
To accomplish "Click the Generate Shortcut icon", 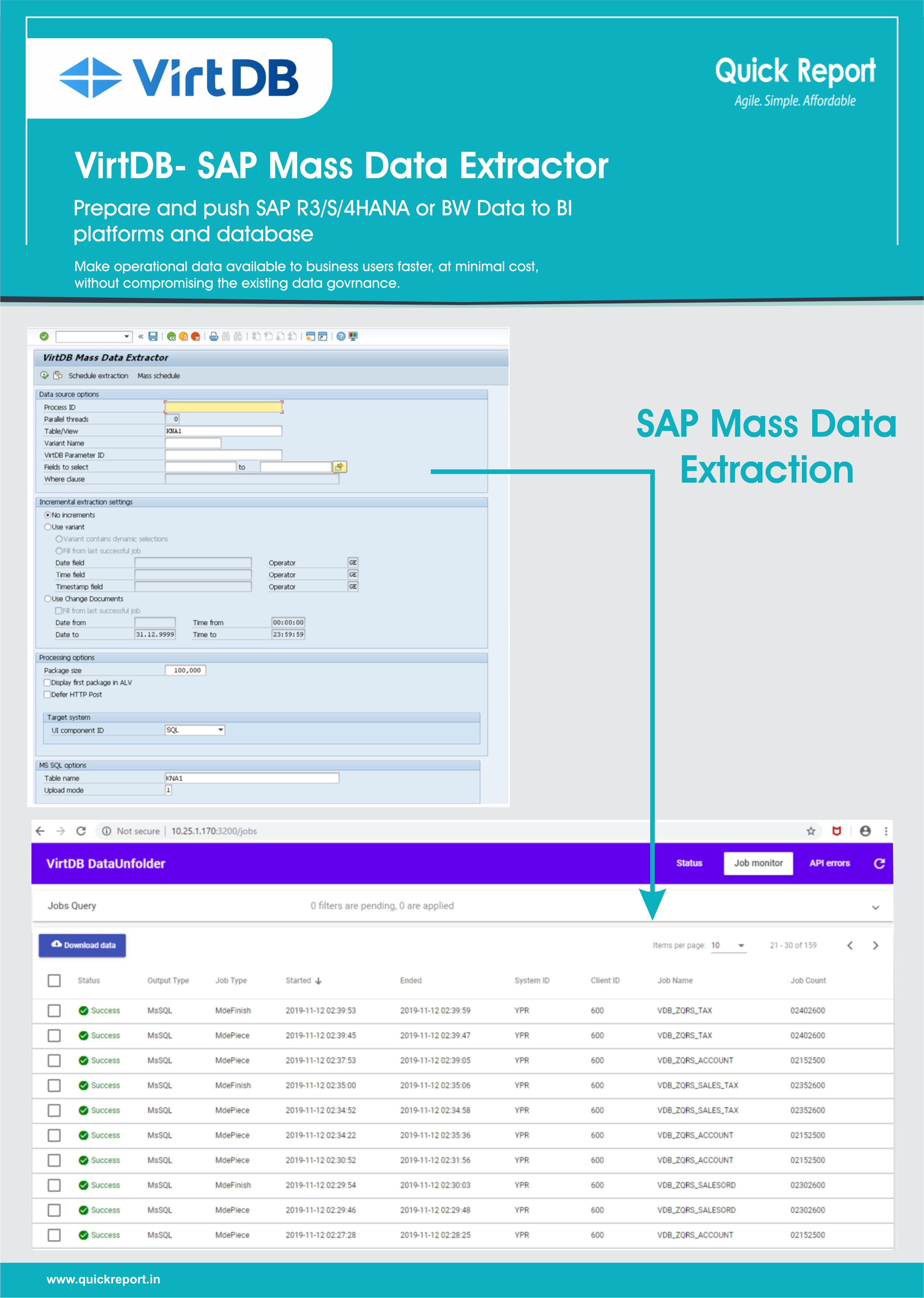I will tap(323, 336).
